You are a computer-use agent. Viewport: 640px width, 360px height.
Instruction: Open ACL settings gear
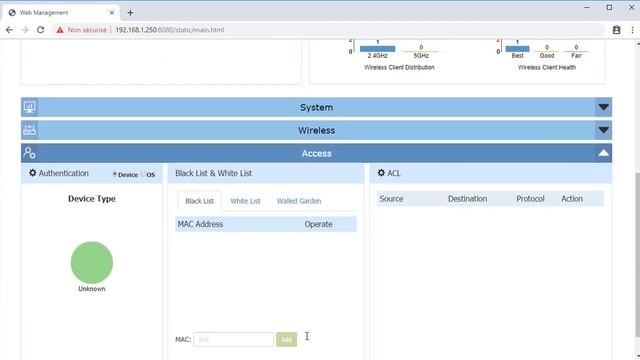click(381, 173)
